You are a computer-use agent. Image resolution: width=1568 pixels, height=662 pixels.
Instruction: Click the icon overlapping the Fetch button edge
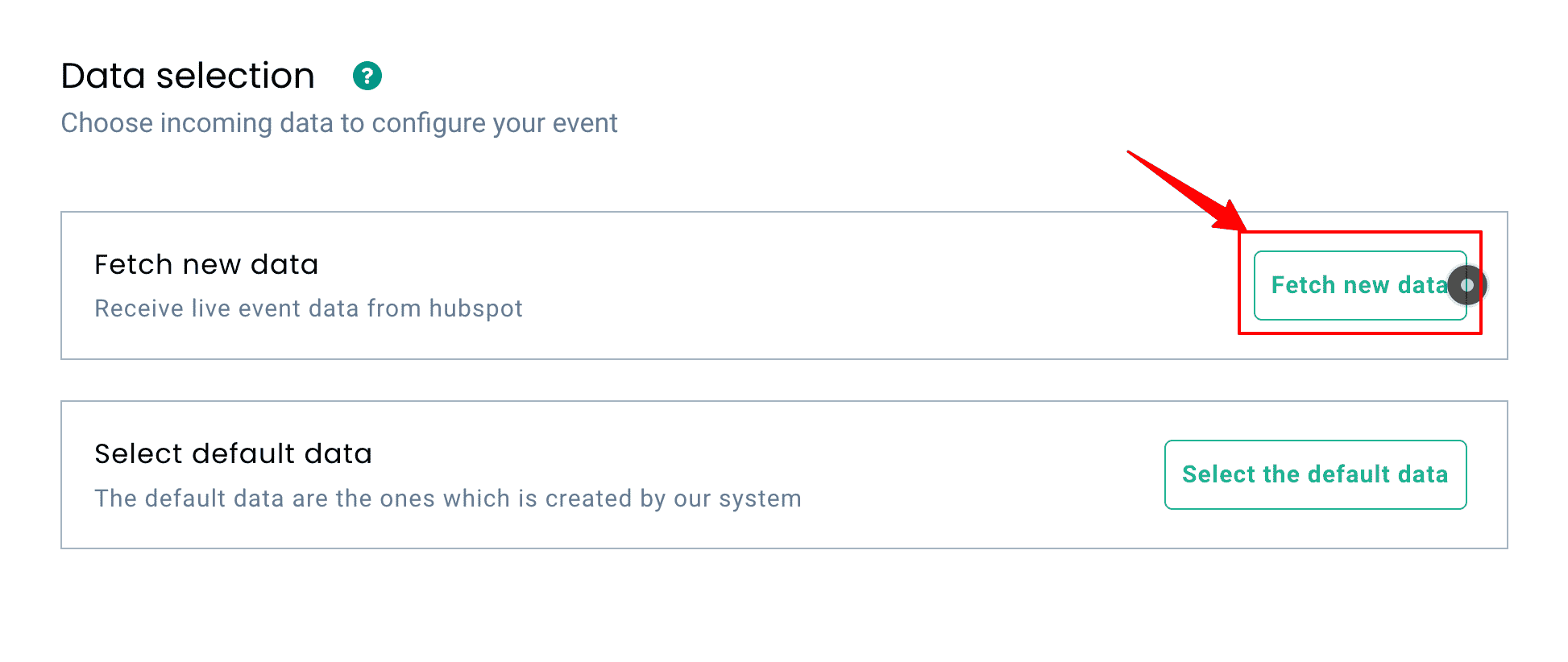(x=1466, y=285)
